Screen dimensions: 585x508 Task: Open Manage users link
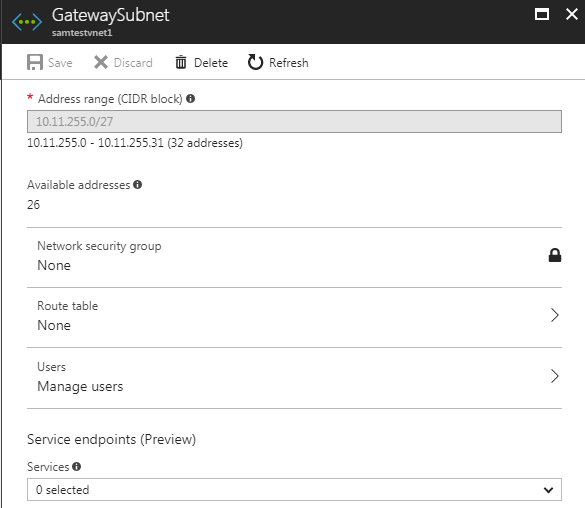pyautogui.click(x=80, y=386)
